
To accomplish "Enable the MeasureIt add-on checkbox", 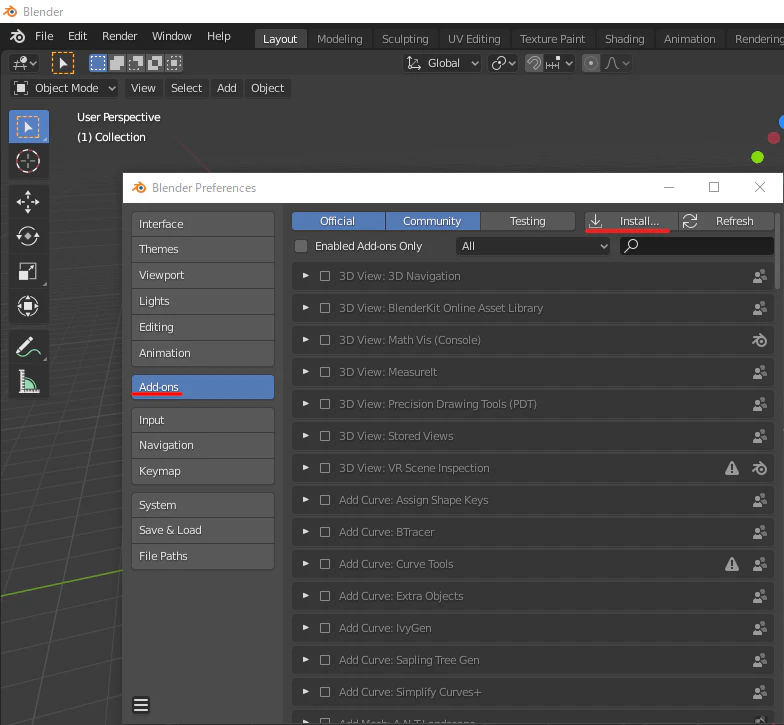I will pos(325,372).
